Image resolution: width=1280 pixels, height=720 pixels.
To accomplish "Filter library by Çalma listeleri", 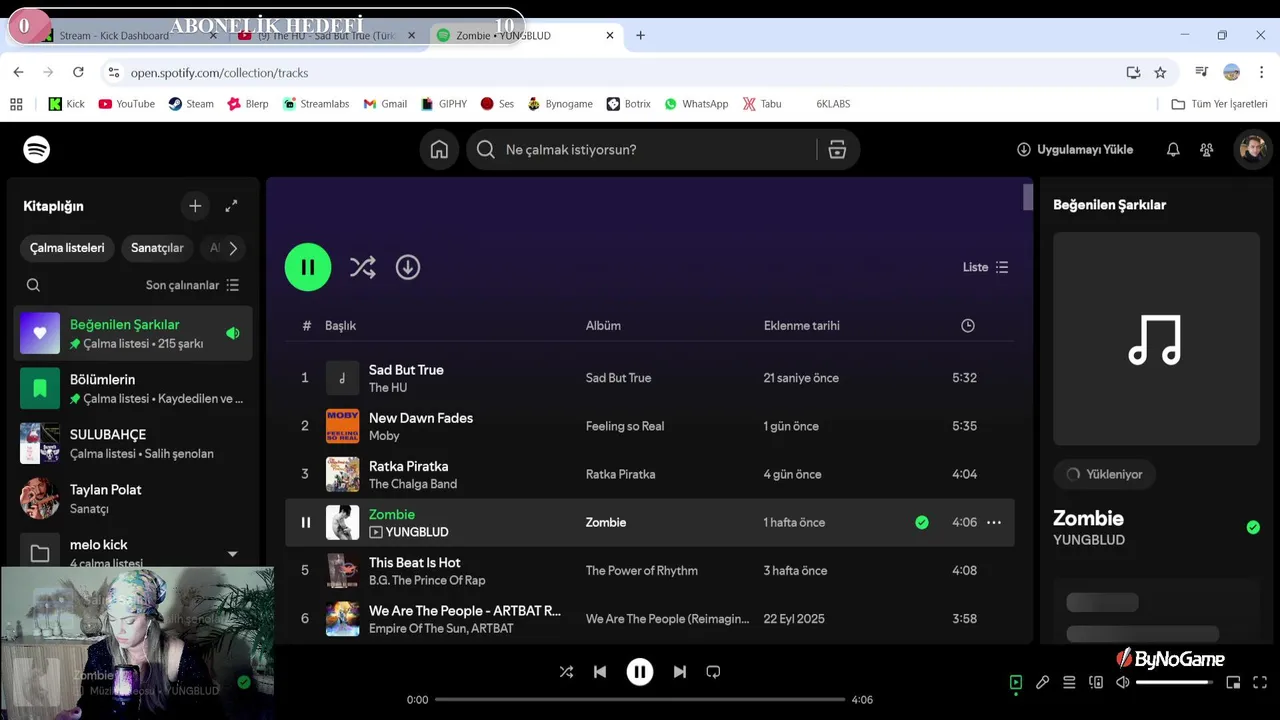I will tap(67, 248).
